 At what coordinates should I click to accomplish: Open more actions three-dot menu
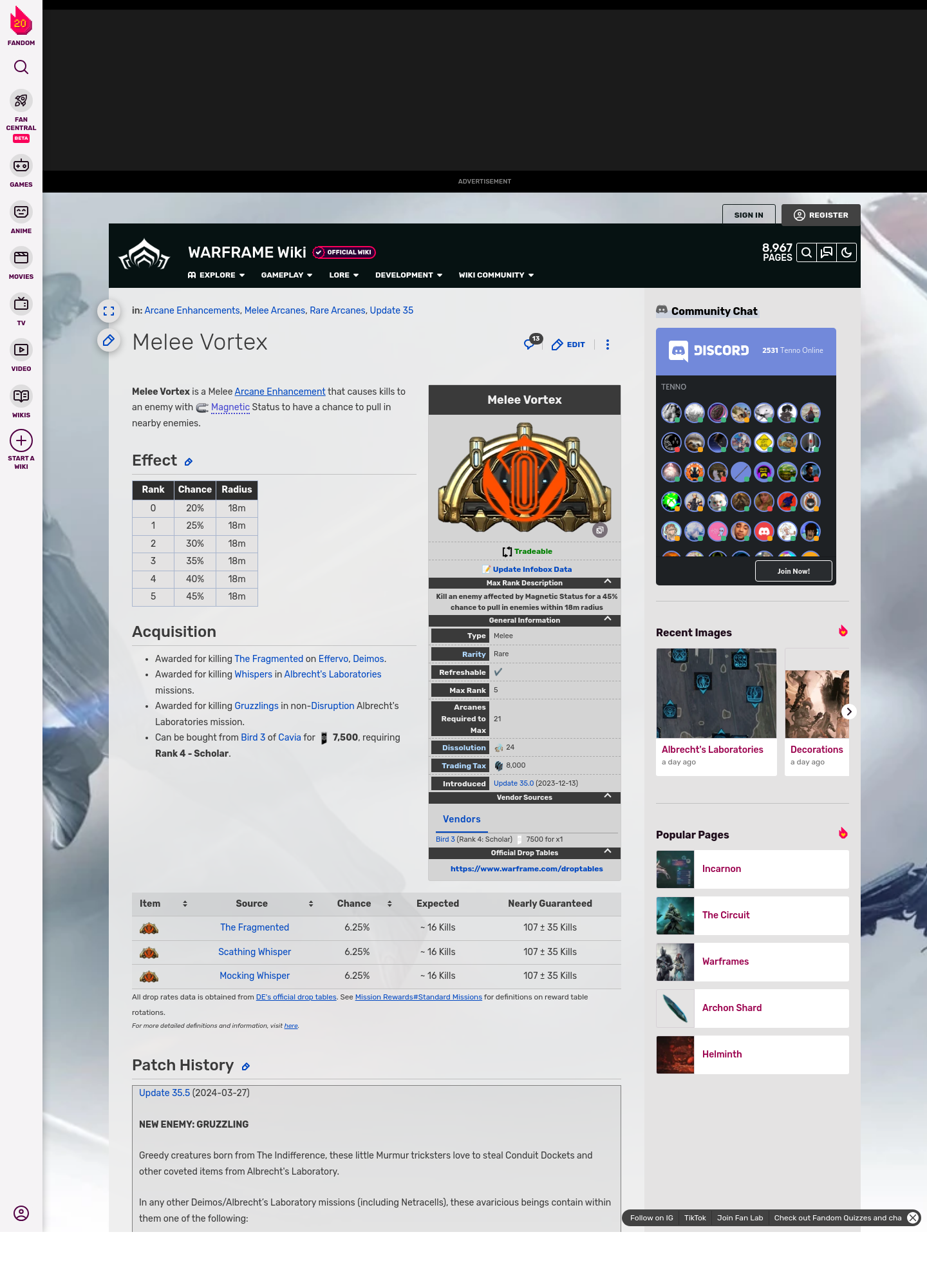pyautogui.click(x=608, y=345)
